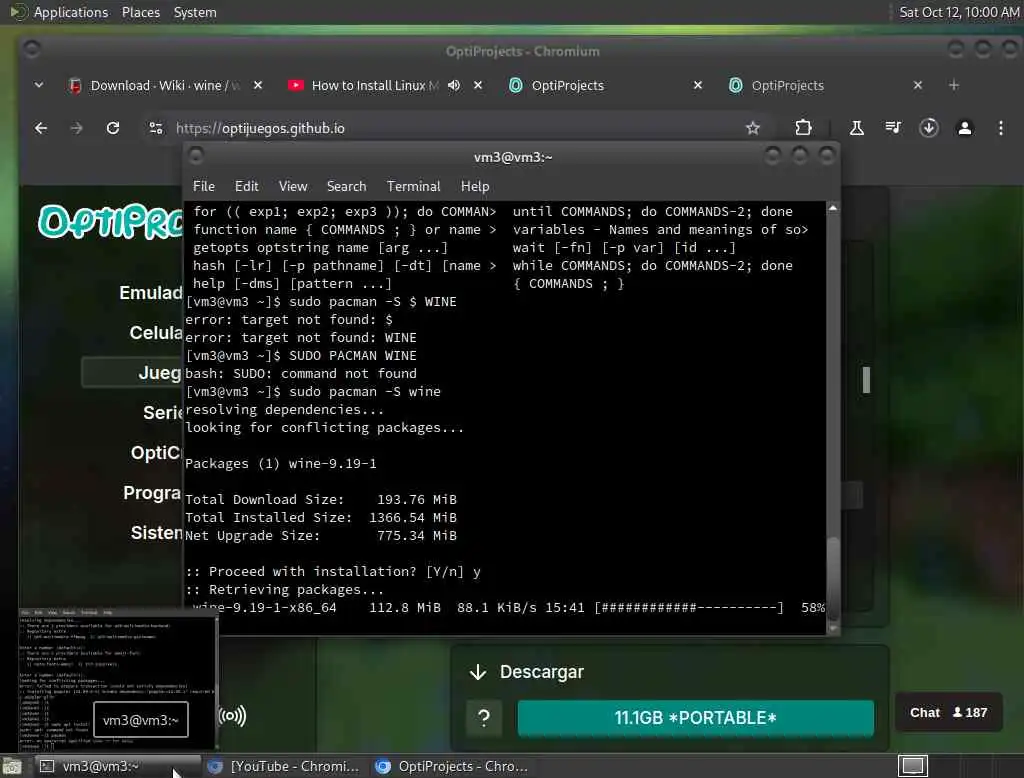The image size is (1024, 778).
Task: Open the Chromium three-dot menu
Action: [x=1000, y=128]
